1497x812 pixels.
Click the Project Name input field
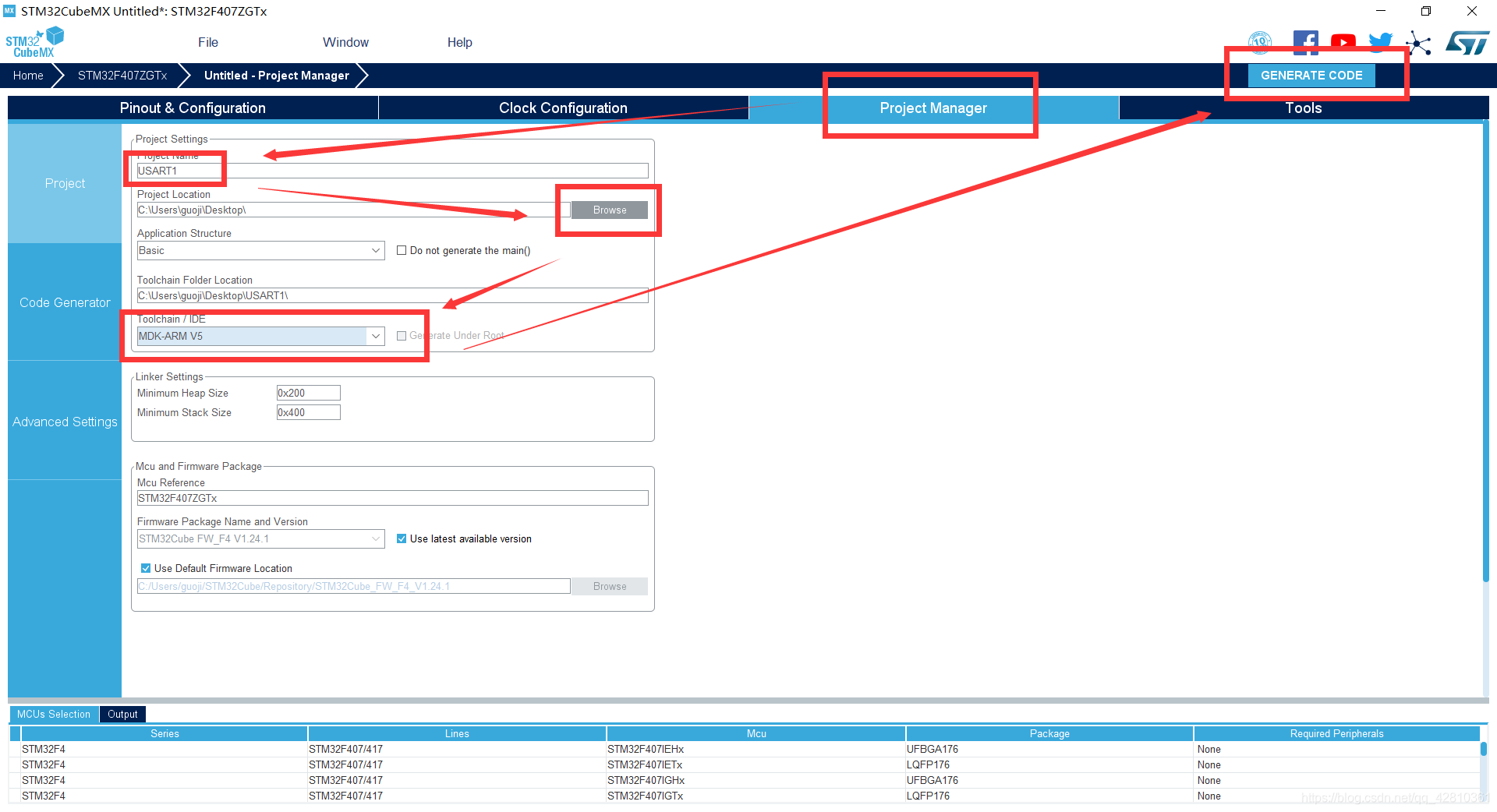click(x=392, y=171)
